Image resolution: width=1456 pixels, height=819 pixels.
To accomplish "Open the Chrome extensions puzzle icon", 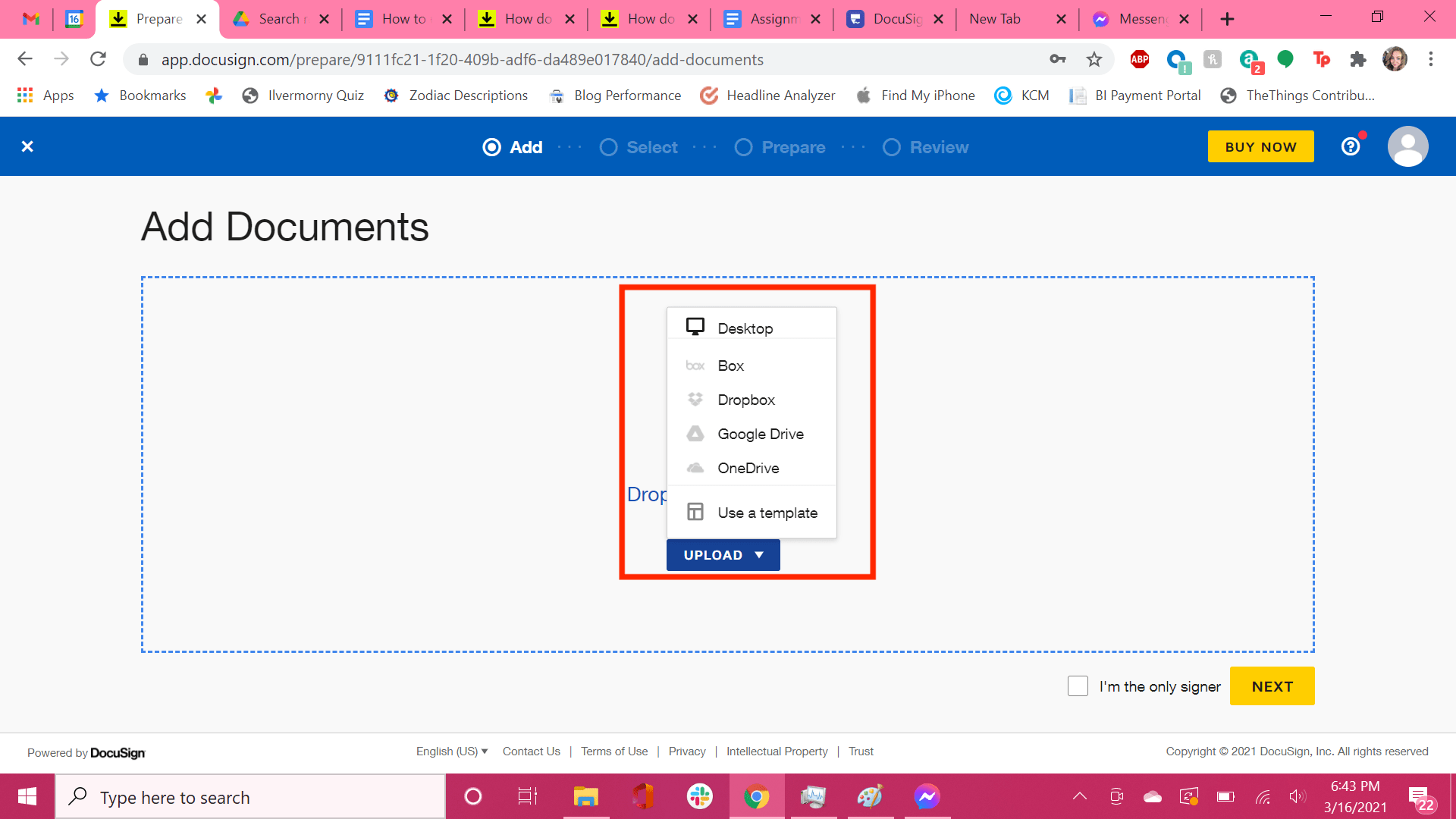I will pyautogui.click(x=1357, y=59).
